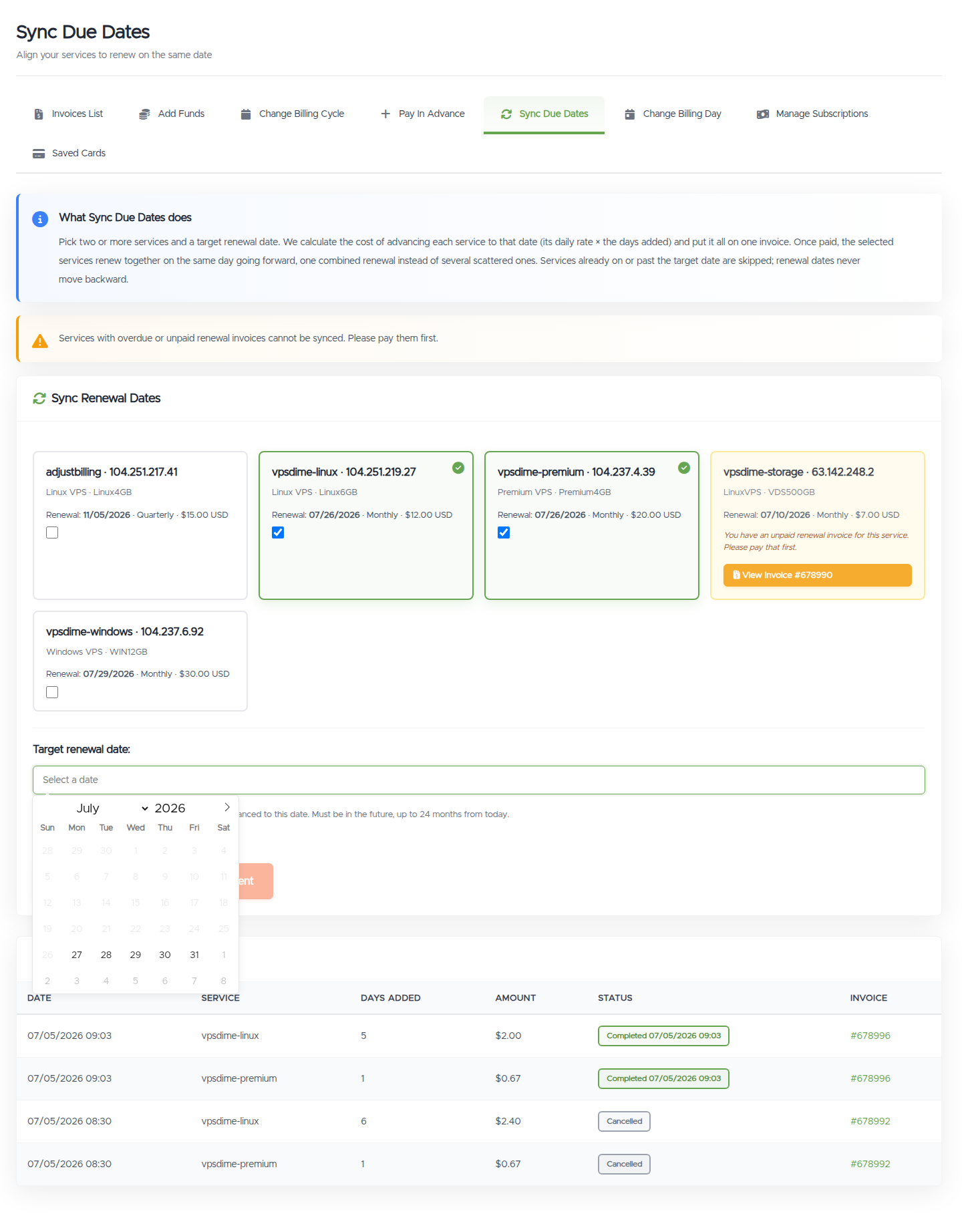The width and height of the screenshot is (962, 1232).
Task: Tick the vpsdime-windows service checkbox
Action: (x=52, y=692)
